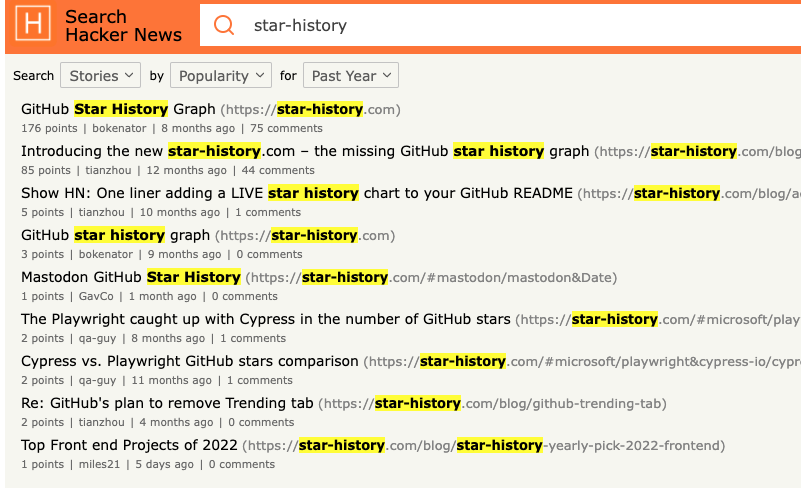
Task: Click the Hacker News H logo icon
Action: [35, 25]
